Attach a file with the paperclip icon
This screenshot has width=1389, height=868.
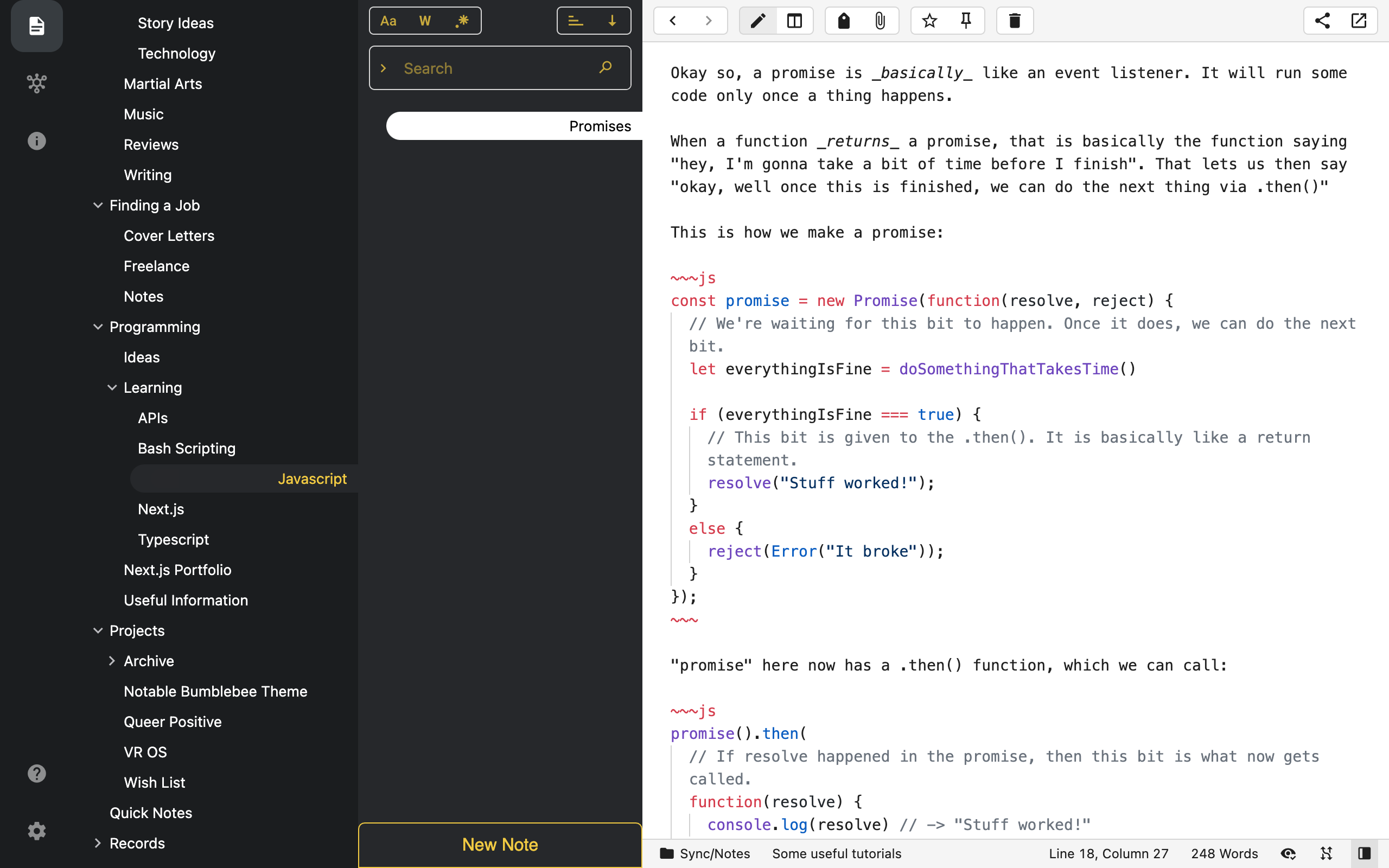tap(880, 20)
